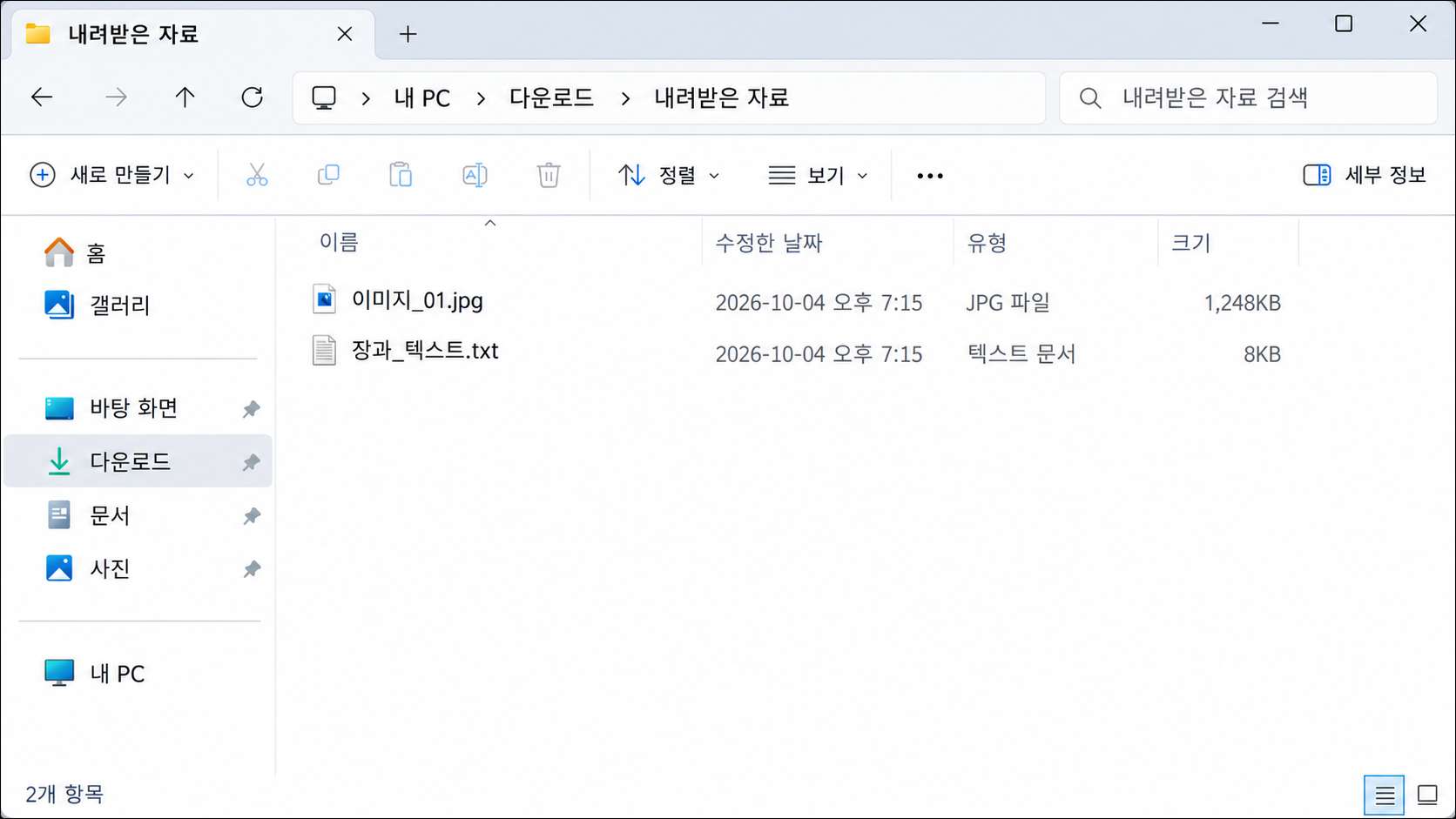Click 내 PC in the address breadcrumb

coord(422,98)
